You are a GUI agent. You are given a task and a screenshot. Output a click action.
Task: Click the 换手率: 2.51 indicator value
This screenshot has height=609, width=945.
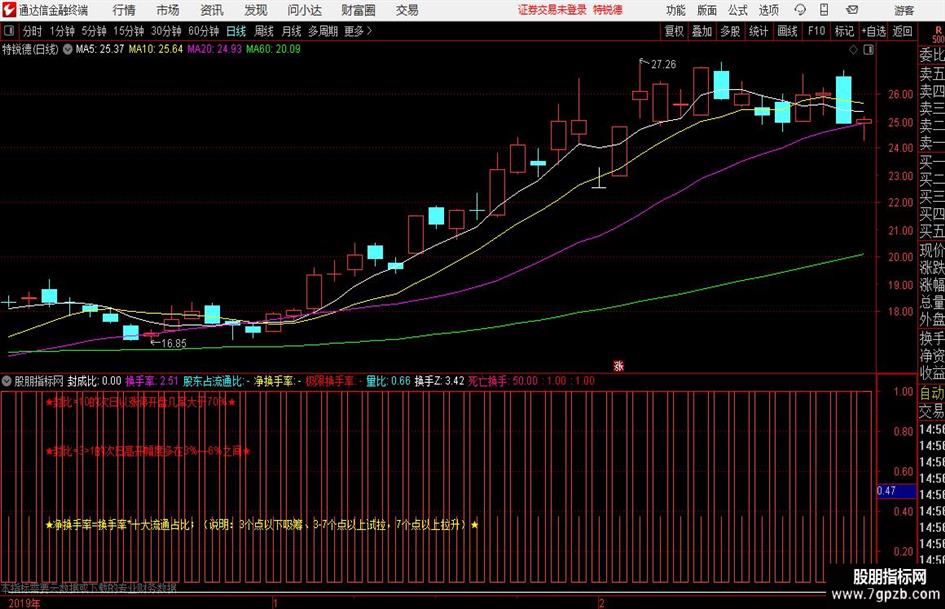[x=152, y=381]
